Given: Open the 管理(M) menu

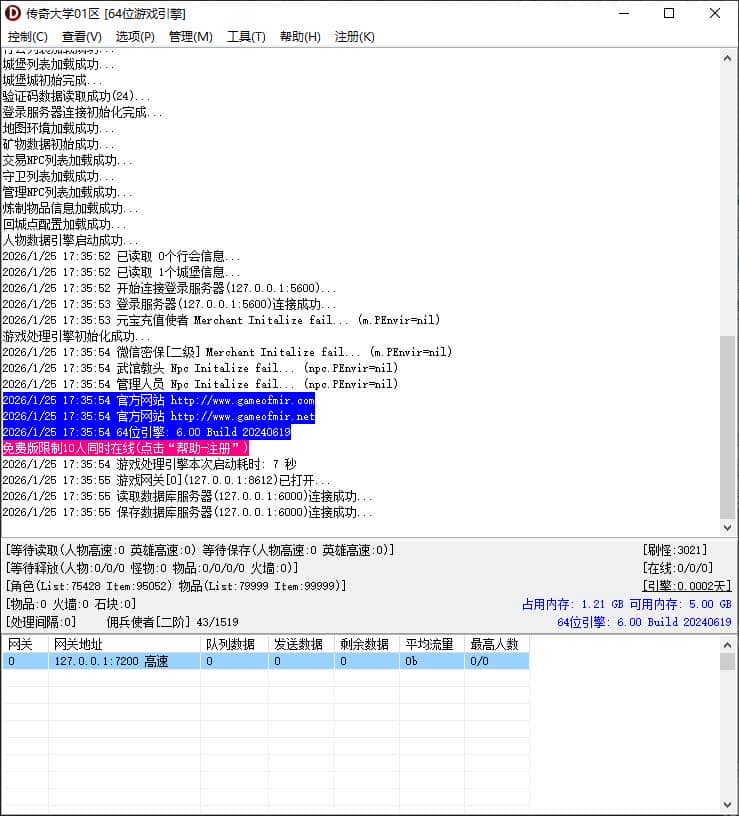Looking at the screenshot, I should click(x=190, y=37).
